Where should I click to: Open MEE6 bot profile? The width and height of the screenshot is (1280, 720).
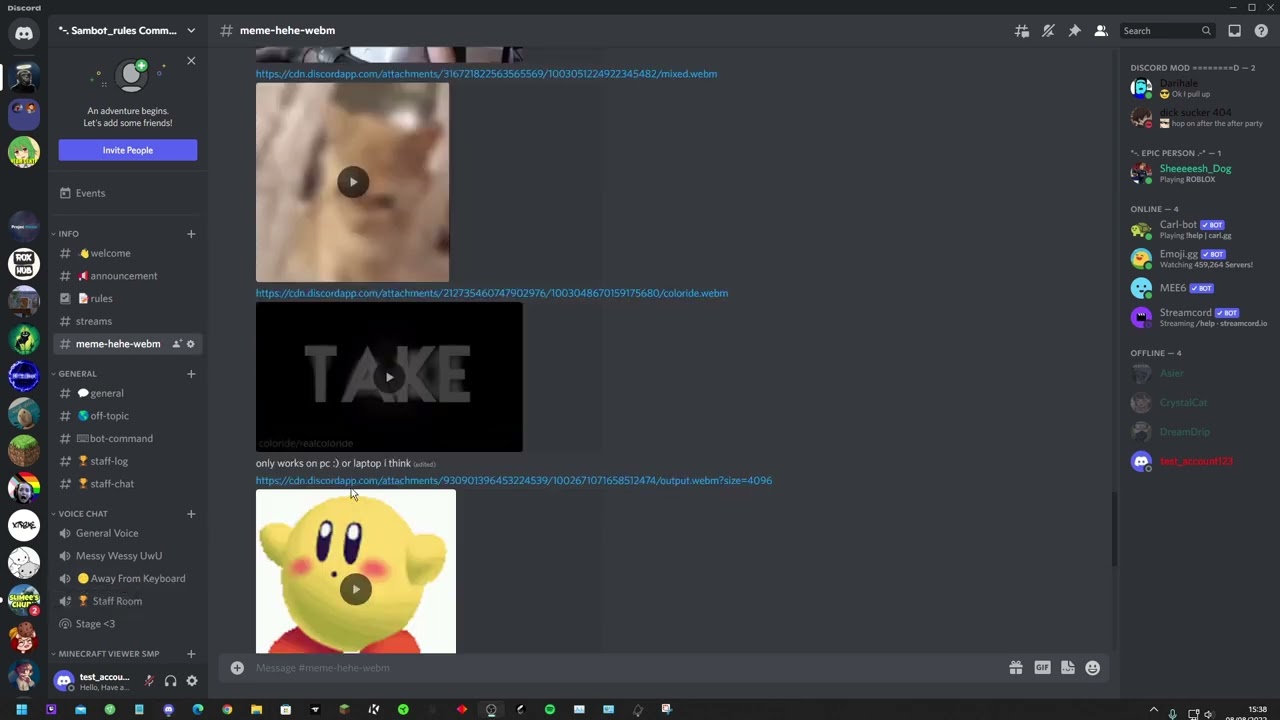[1198, 288]
